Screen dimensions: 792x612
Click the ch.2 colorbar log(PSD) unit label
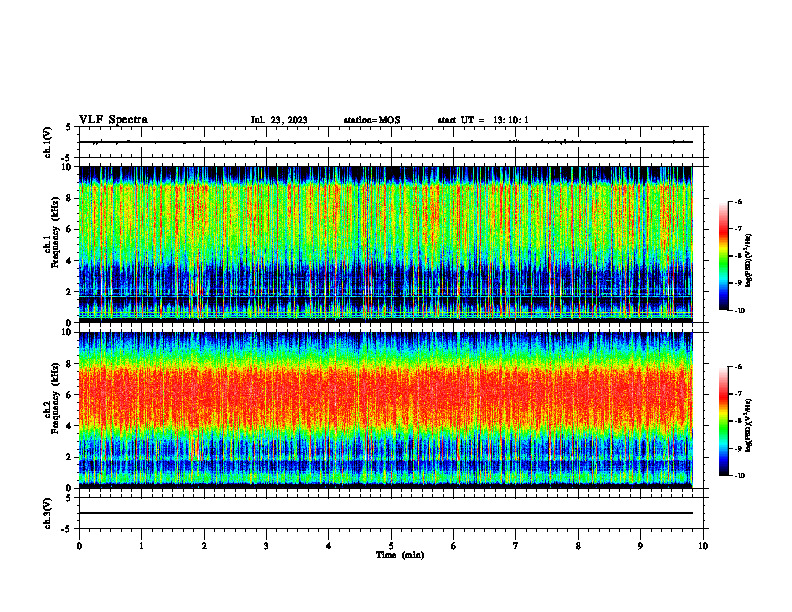(x=749, y=425)
